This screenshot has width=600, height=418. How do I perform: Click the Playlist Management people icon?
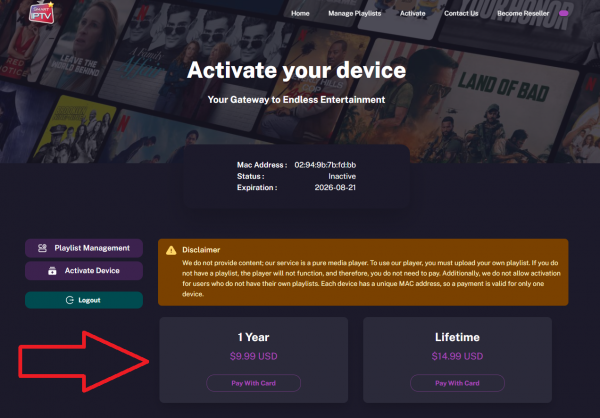coord(42,248)
